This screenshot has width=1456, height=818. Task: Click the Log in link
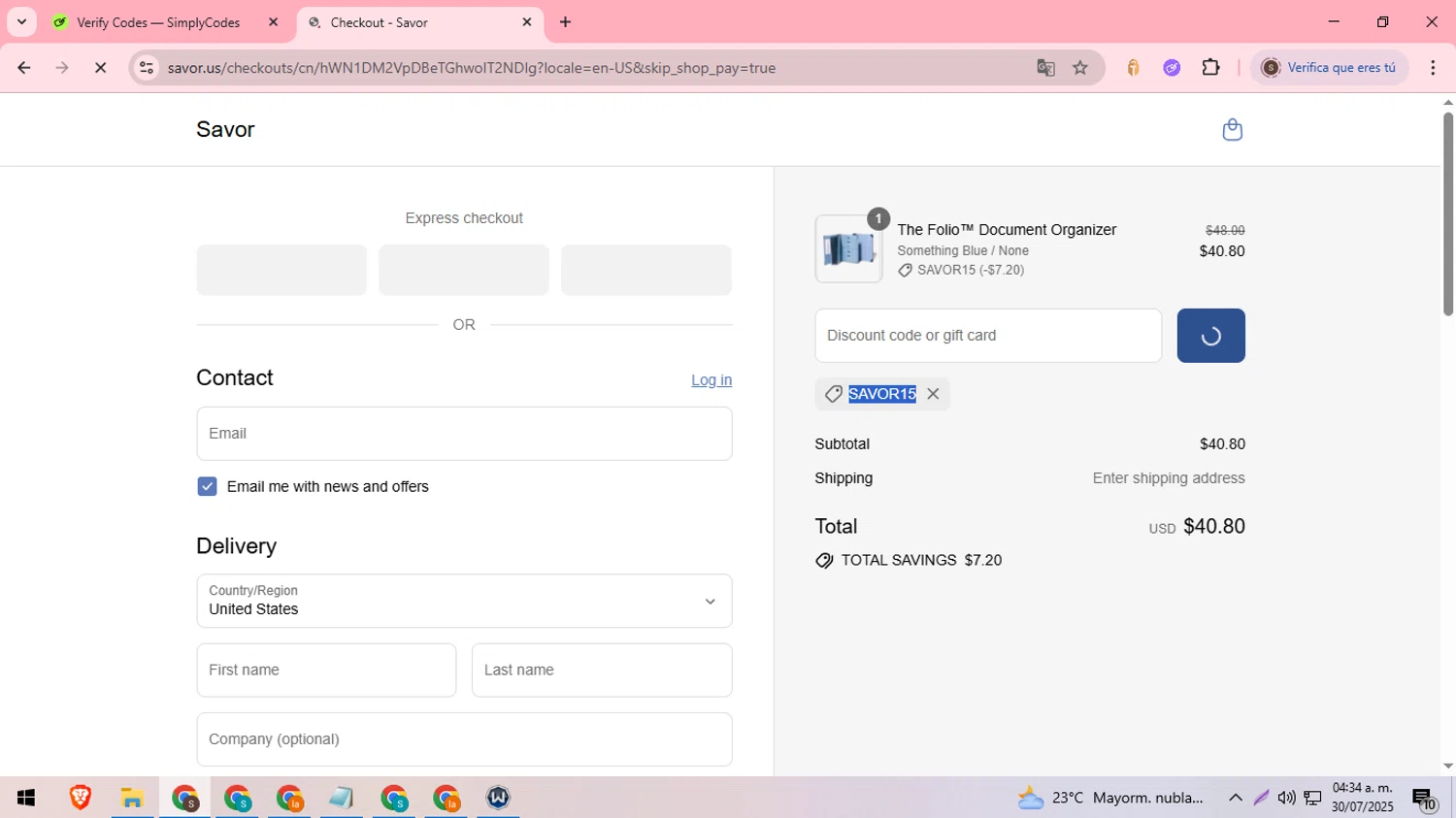[711, 380]
